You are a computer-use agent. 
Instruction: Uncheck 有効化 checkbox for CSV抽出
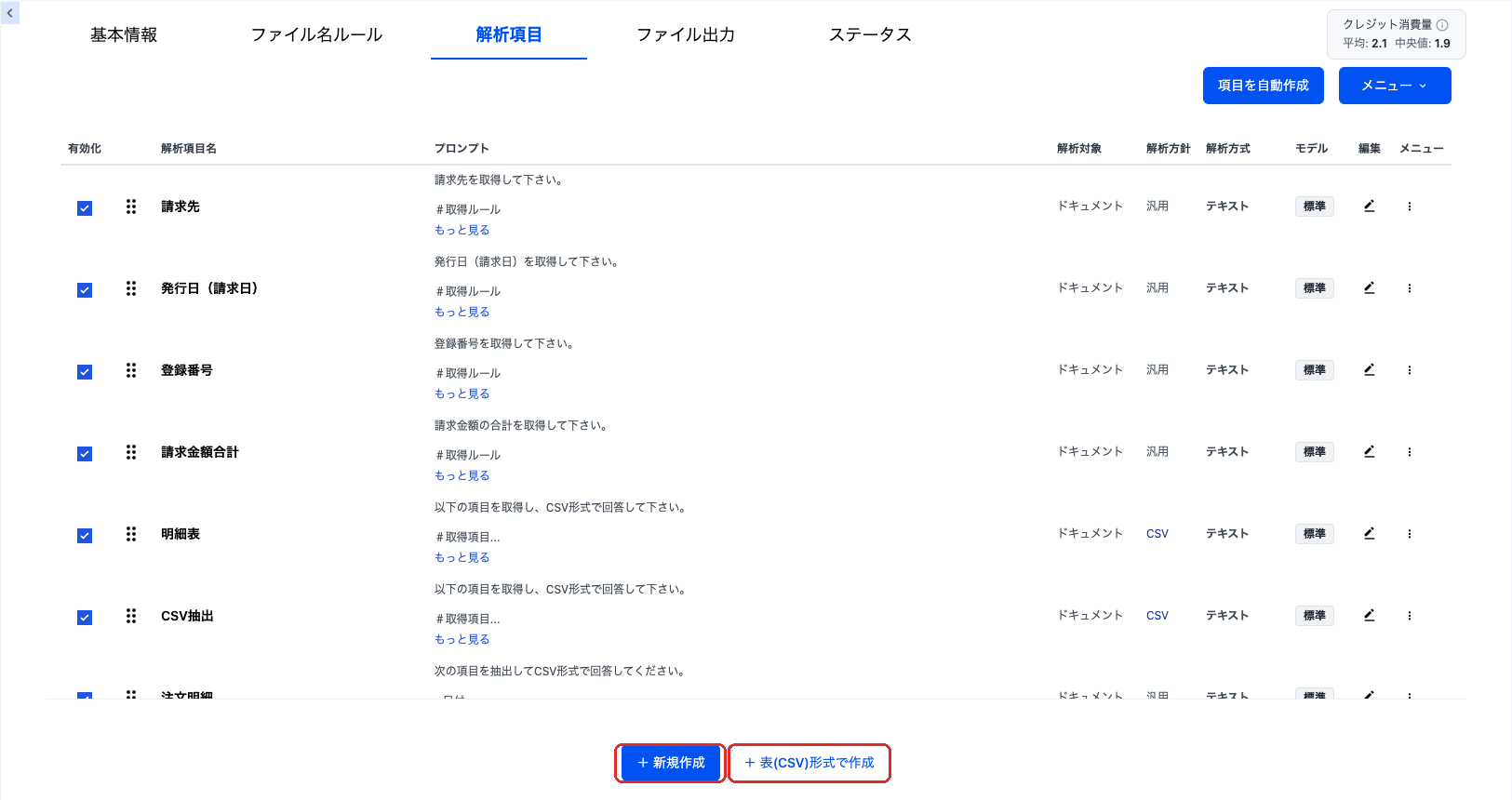(x=85, y=618)
